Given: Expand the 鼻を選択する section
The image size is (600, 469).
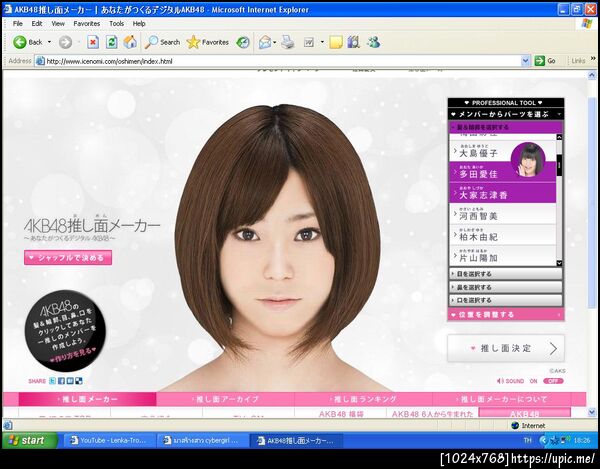Looking at the screenshot, I should [x=505, y=287].
